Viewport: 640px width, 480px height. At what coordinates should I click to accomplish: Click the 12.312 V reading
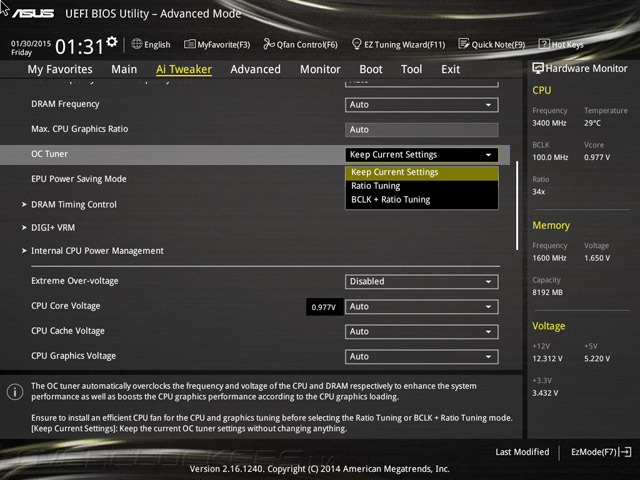pyautogui.click(x=547, y=358)
